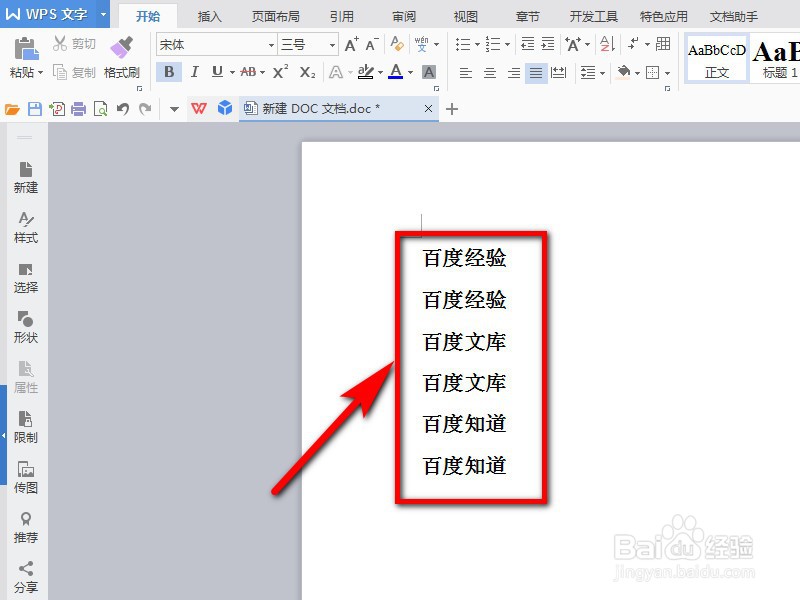800x600 pixels.
Task: Click the sort A-Z icon
Action: (607, 44)
